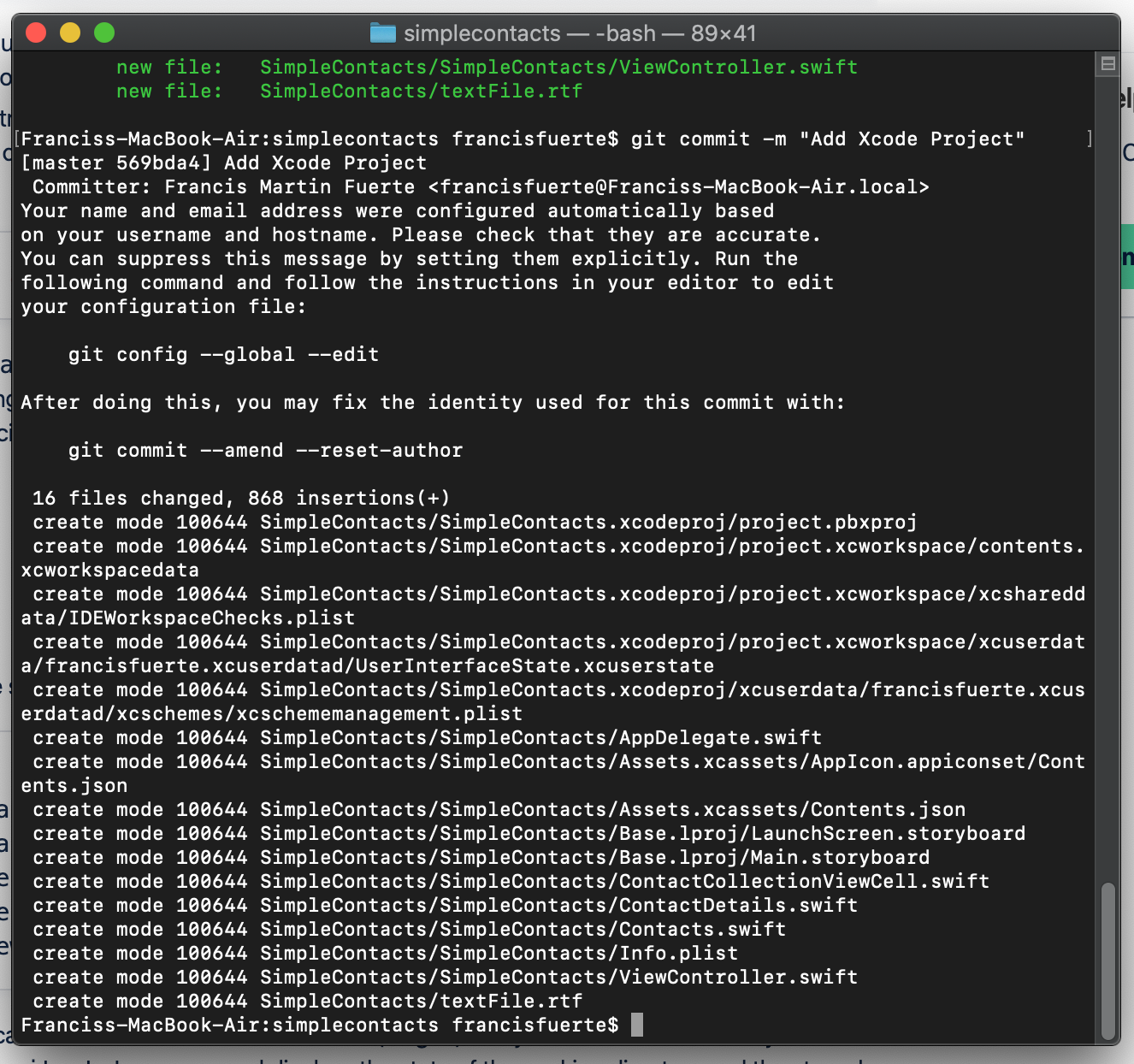Click the block cursor after the last prompt
The height and width of the screenshot is (1064, 1134).
click(x=637, y=1025)
